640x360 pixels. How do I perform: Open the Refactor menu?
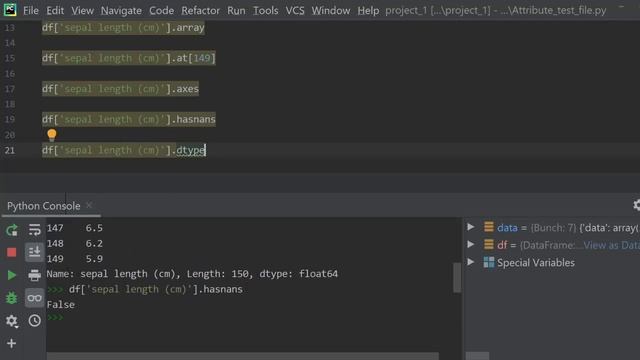pyautogui.click(x=200, y=10)
